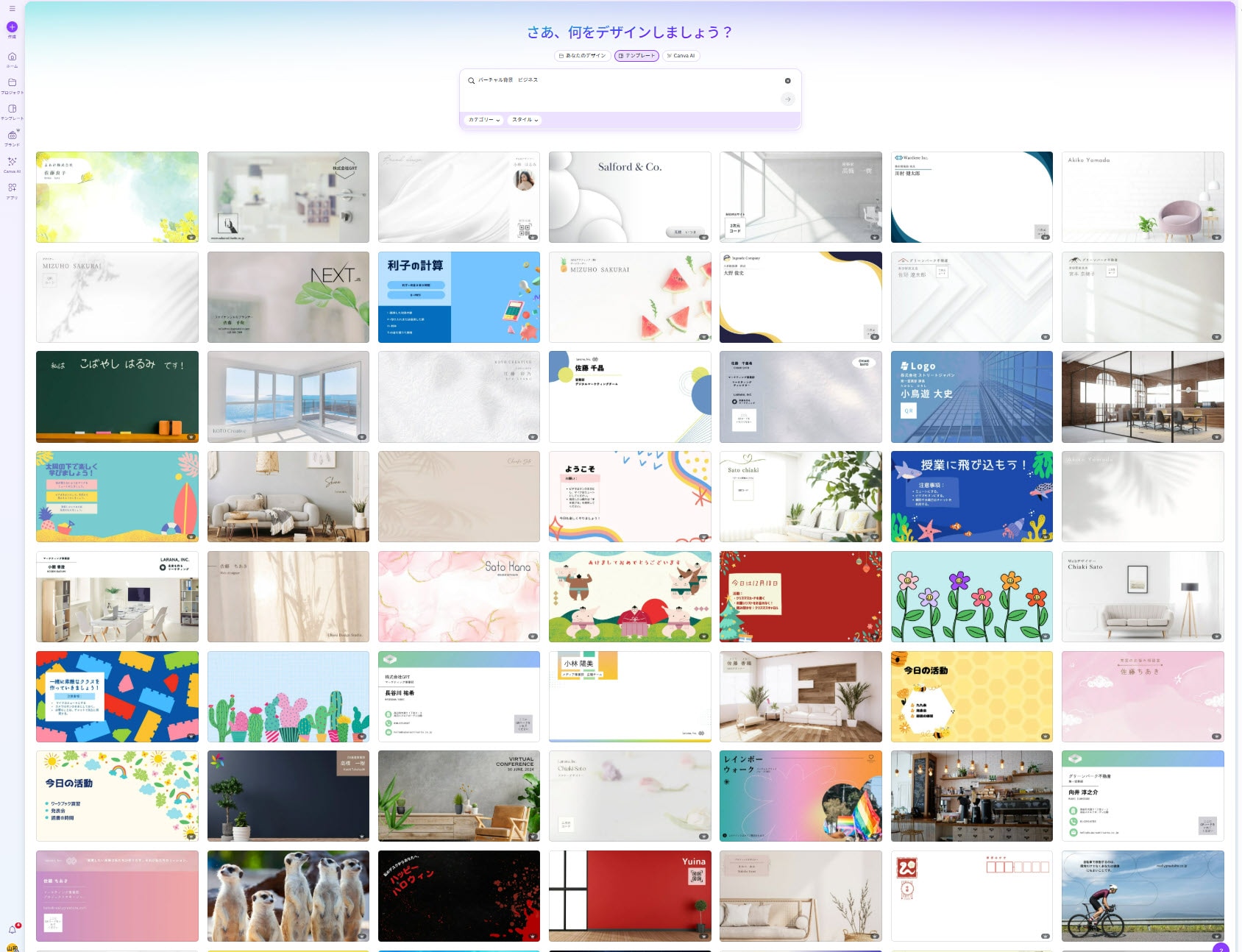The width and height of the screenshot is (1242, 952).
Task: Expand the スタイル dropdown filter
Action: tap(525, 120)
